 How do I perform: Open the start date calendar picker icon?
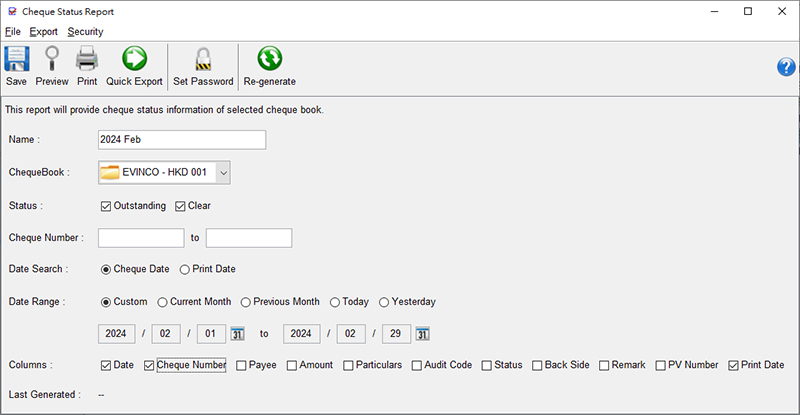[238, 334]
